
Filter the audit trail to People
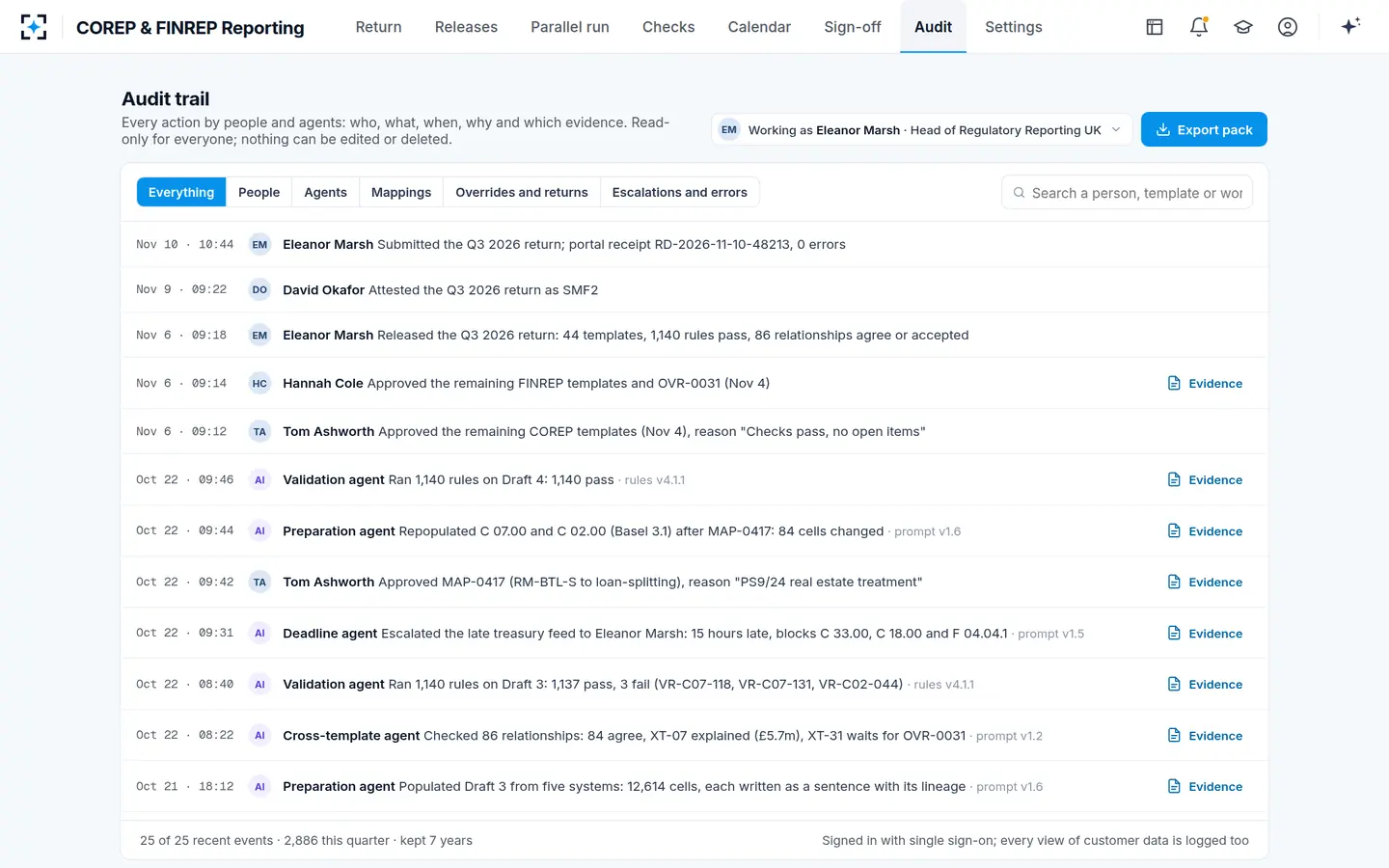tap(259, 192)
